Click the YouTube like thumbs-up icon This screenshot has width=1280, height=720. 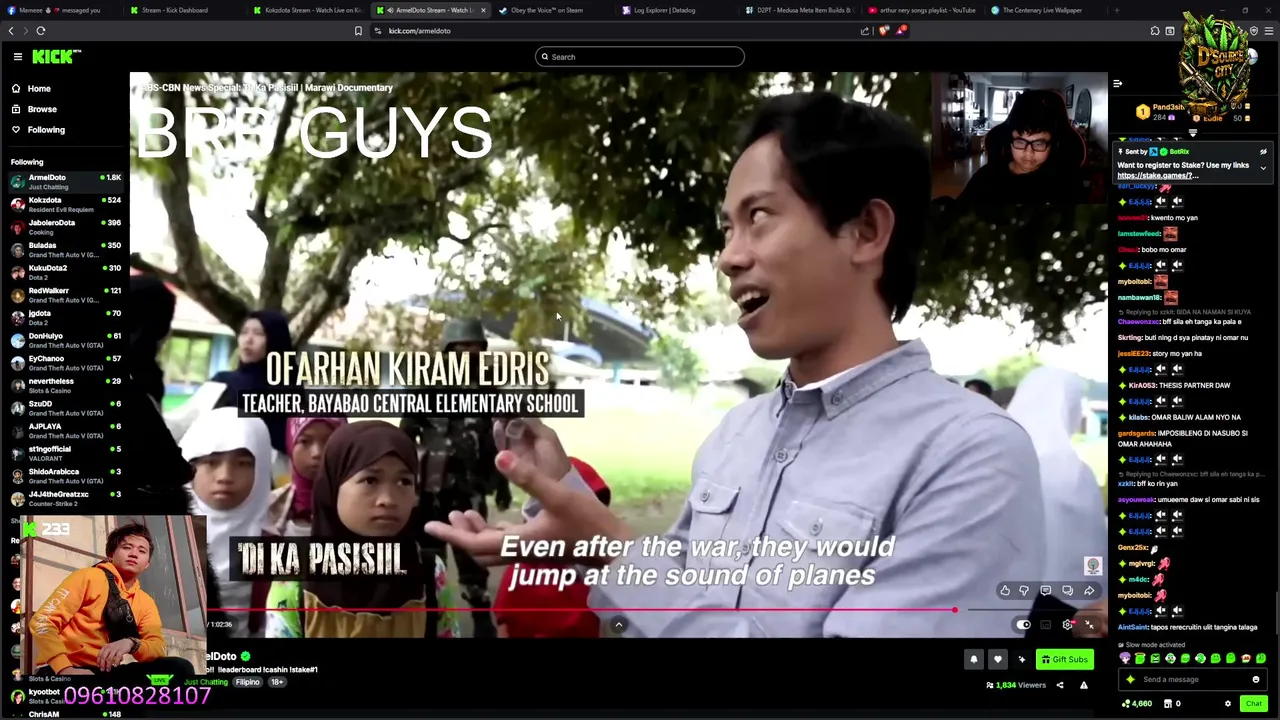coord(1005,591)
